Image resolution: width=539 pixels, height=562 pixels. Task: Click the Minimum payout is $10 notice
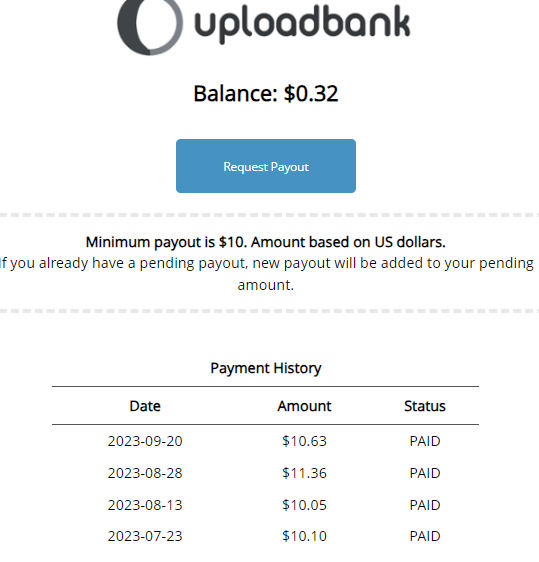266,242
